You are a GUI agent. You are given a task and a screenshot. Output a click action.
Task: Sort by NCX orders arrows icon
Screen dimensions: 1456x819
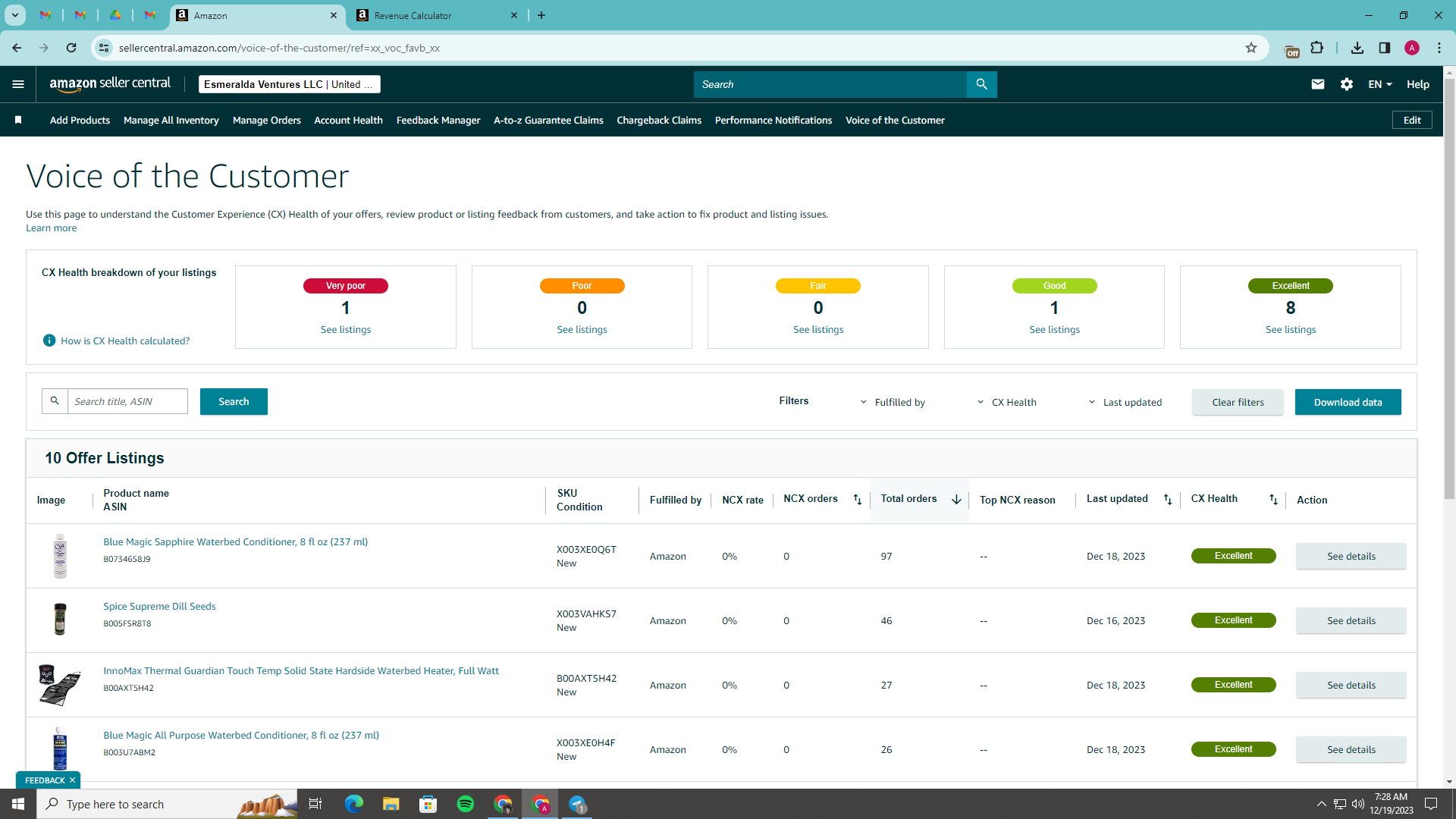858,500
